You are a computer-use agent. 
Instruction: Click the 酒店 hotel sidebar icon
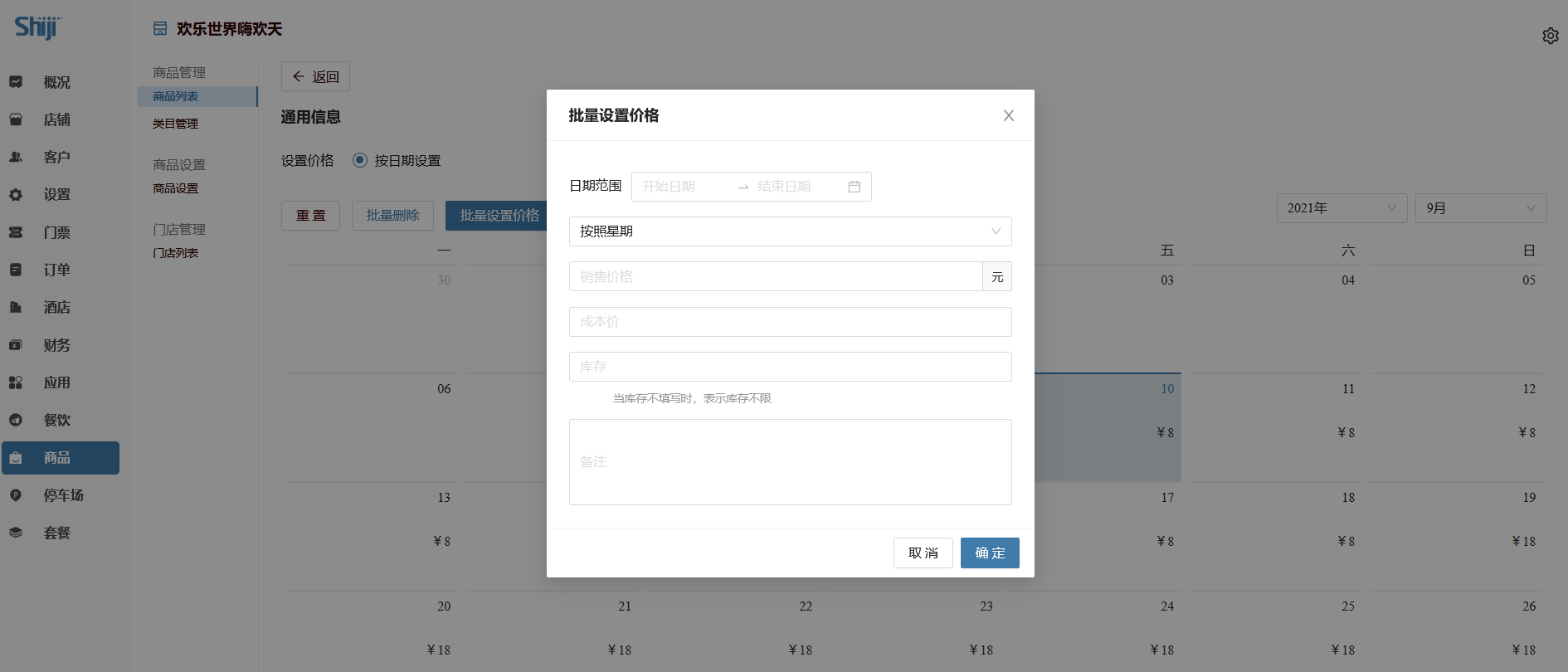click(16, 307)
